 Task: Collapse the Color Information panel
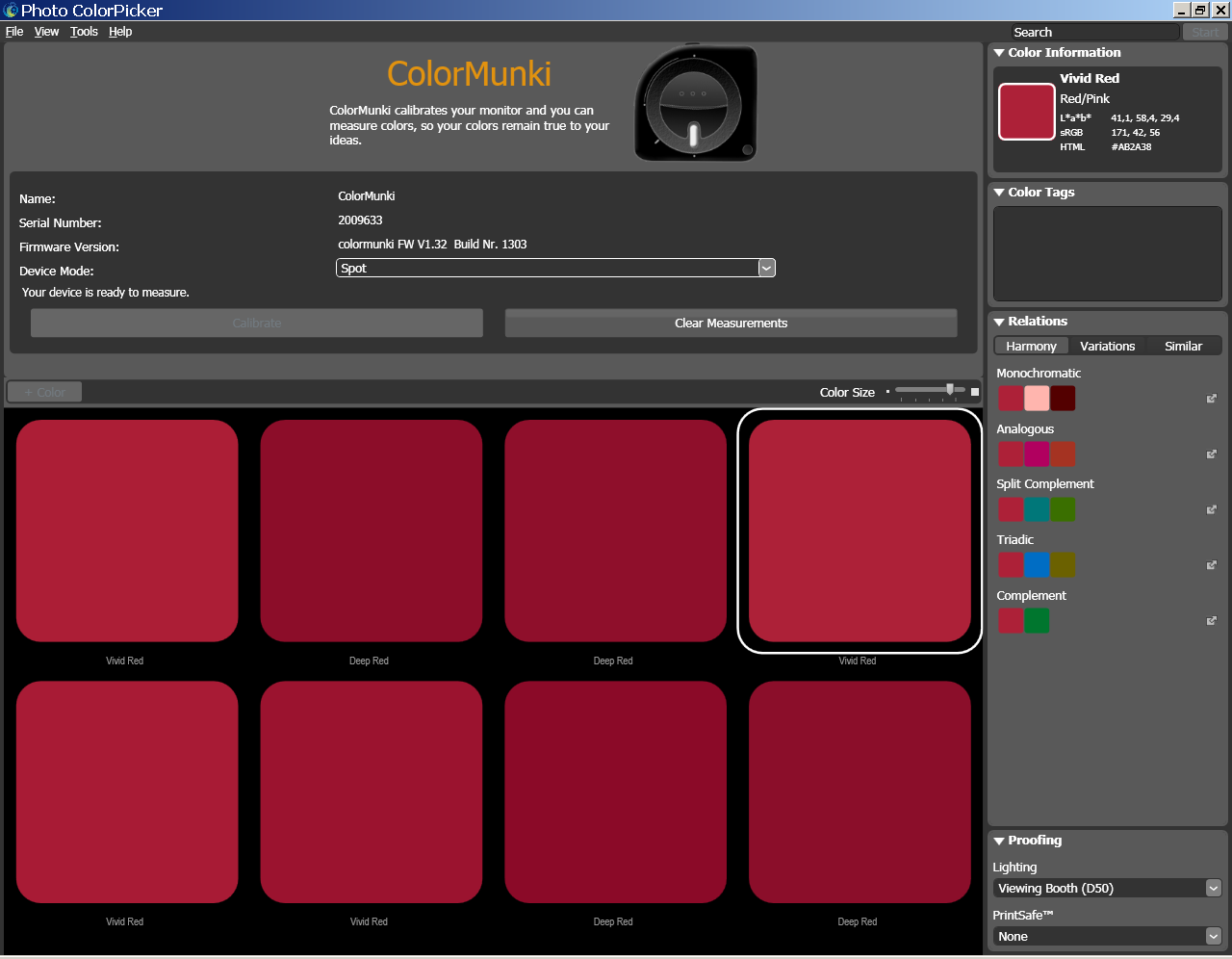click(x=999, y=53)
